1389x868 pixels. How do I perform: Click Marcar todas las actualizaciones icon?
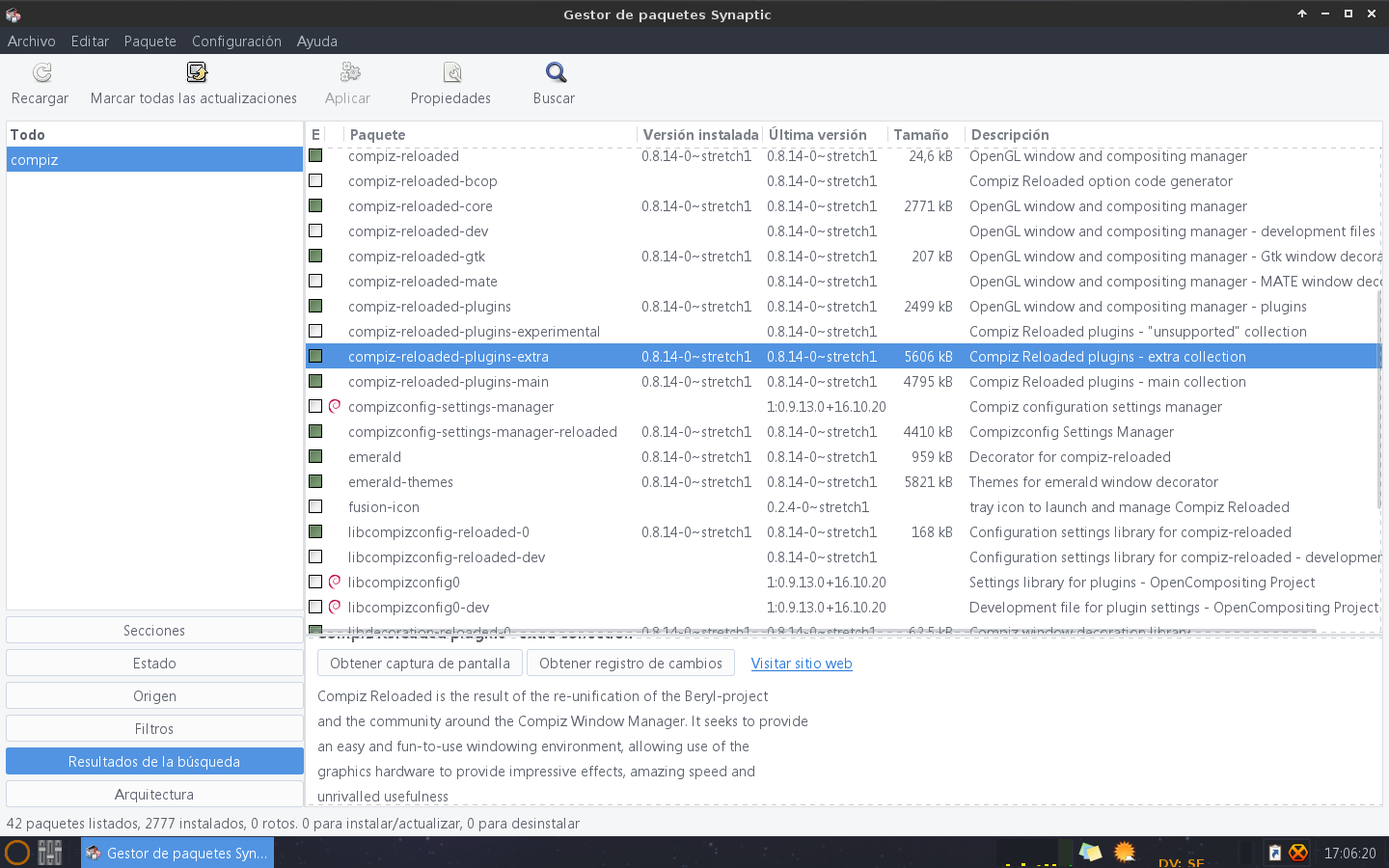tap(197, 72)
